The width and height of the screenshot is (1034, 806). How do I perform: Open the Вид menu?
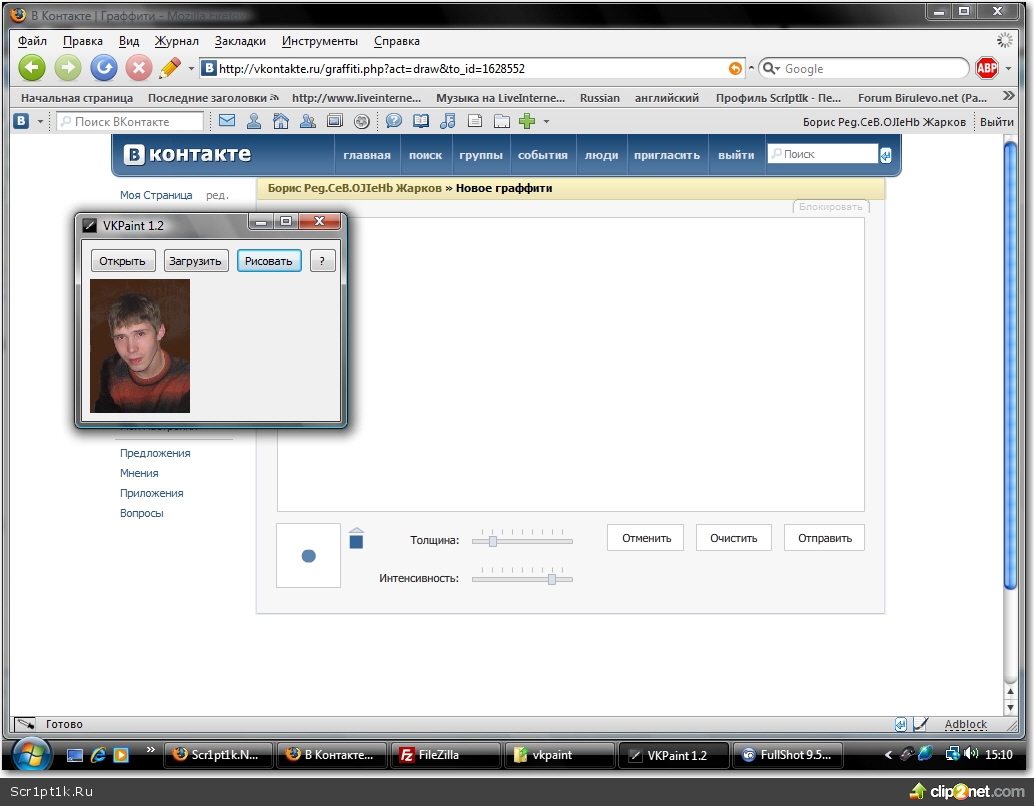(129, 41)
